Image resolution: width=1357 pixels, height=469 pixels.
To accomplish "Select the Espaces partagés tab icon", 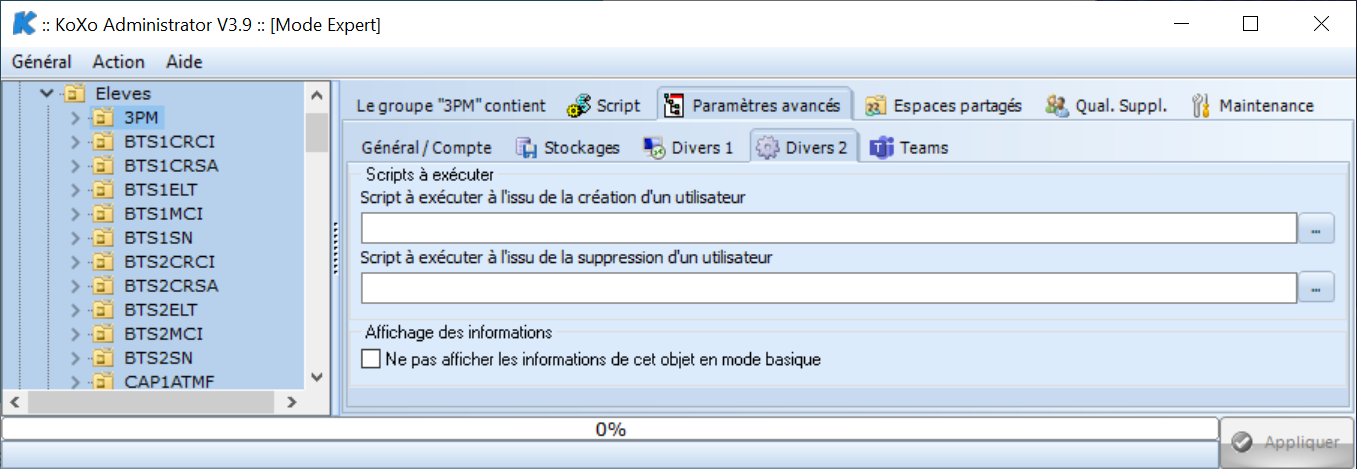I will click(x=876, y=105).
